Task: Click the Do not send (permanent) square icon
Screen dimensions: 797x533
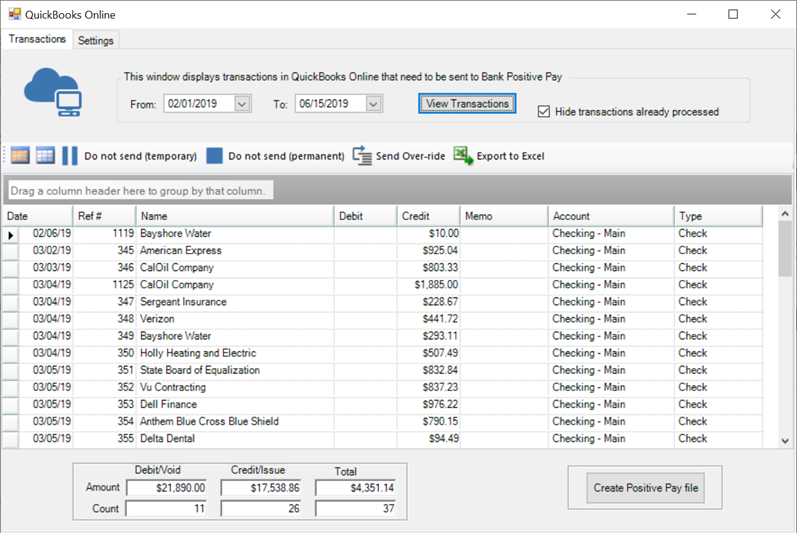Action: [x=214, y=155]
